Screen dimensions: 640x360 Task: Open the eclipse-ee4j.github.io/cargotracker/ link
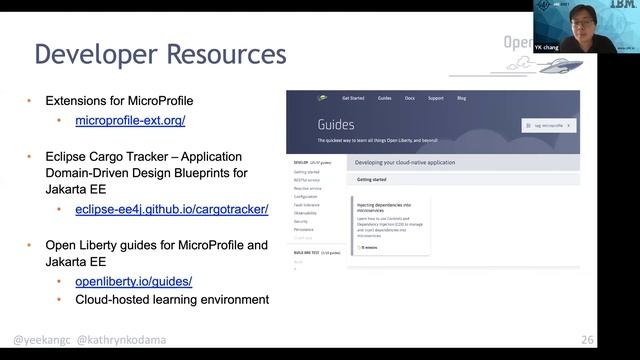point(172,209)
